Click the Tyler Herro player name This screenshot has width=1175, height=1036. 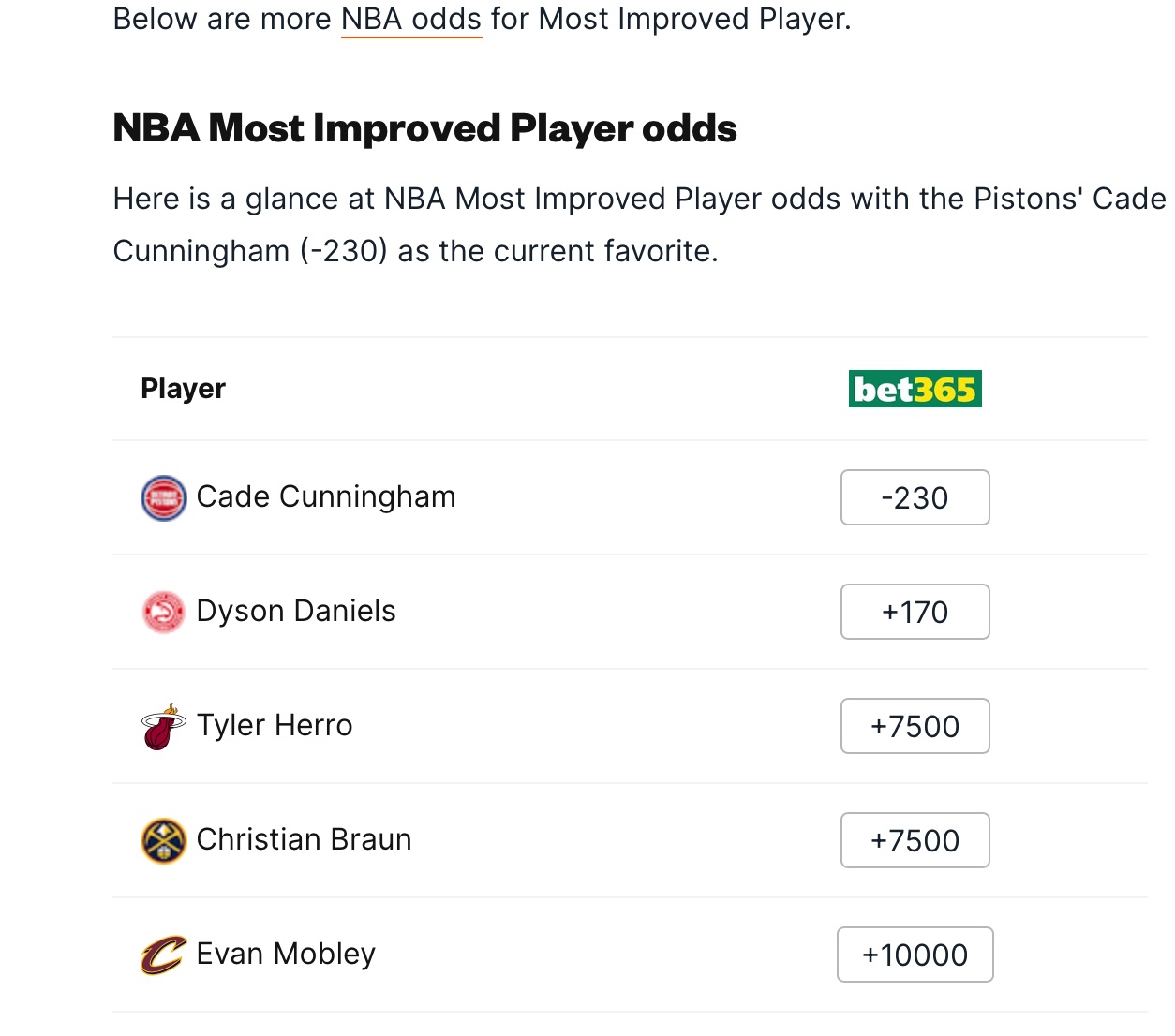coord(275,725)
